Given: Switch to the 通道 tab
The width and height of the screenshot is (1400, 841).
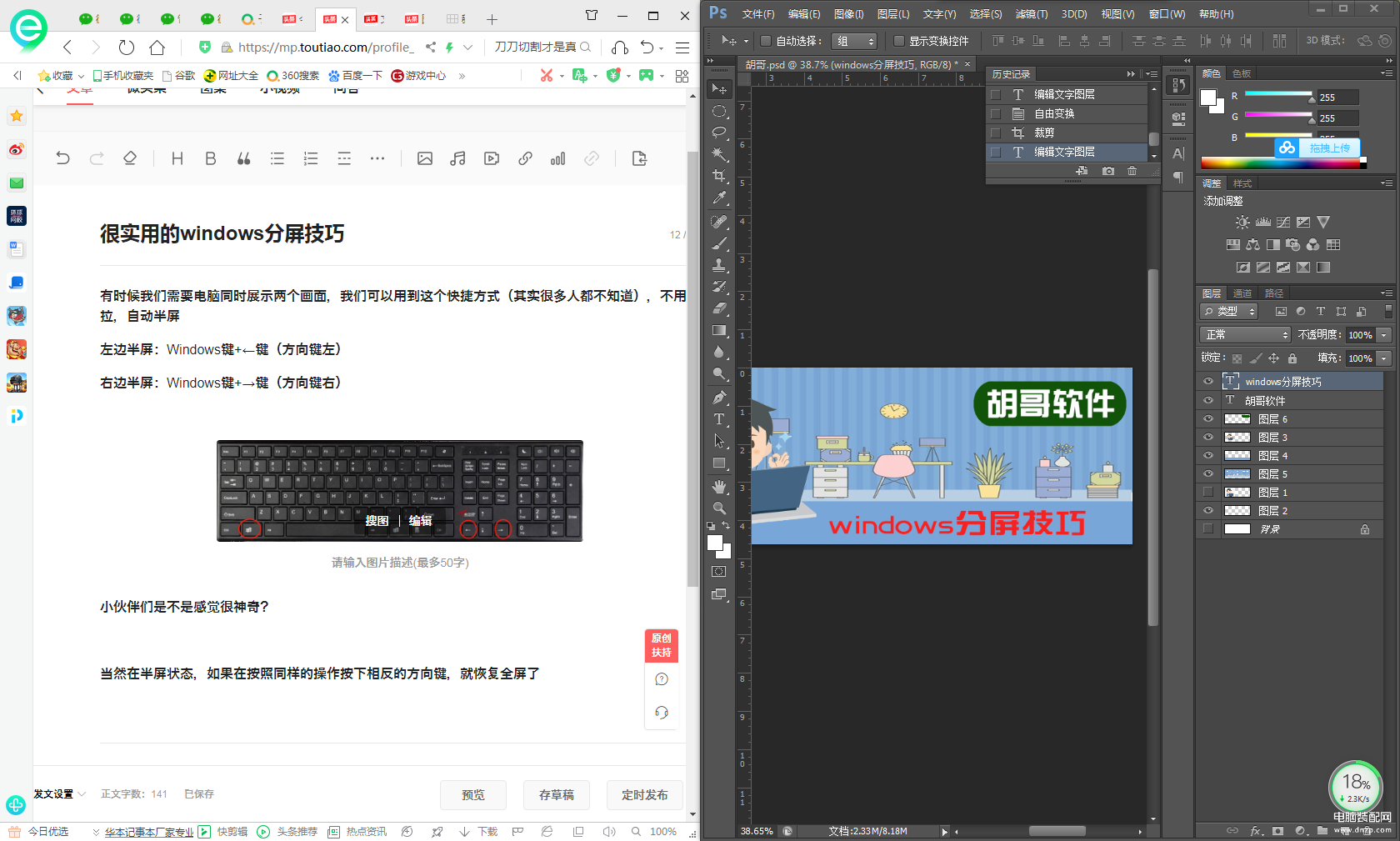Looking at the screenshot, I should pyautogui.click(x=1242, y=293).
